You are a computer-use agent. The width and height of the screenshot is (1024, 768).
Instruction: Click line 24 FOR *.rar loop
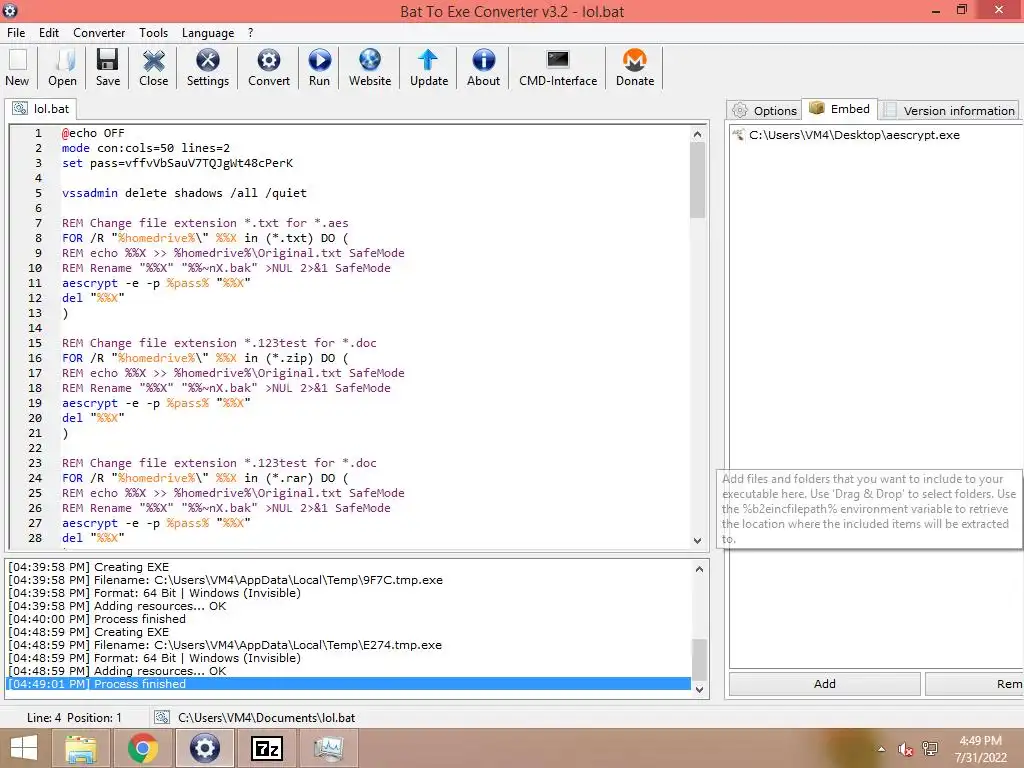click(205, 478)
